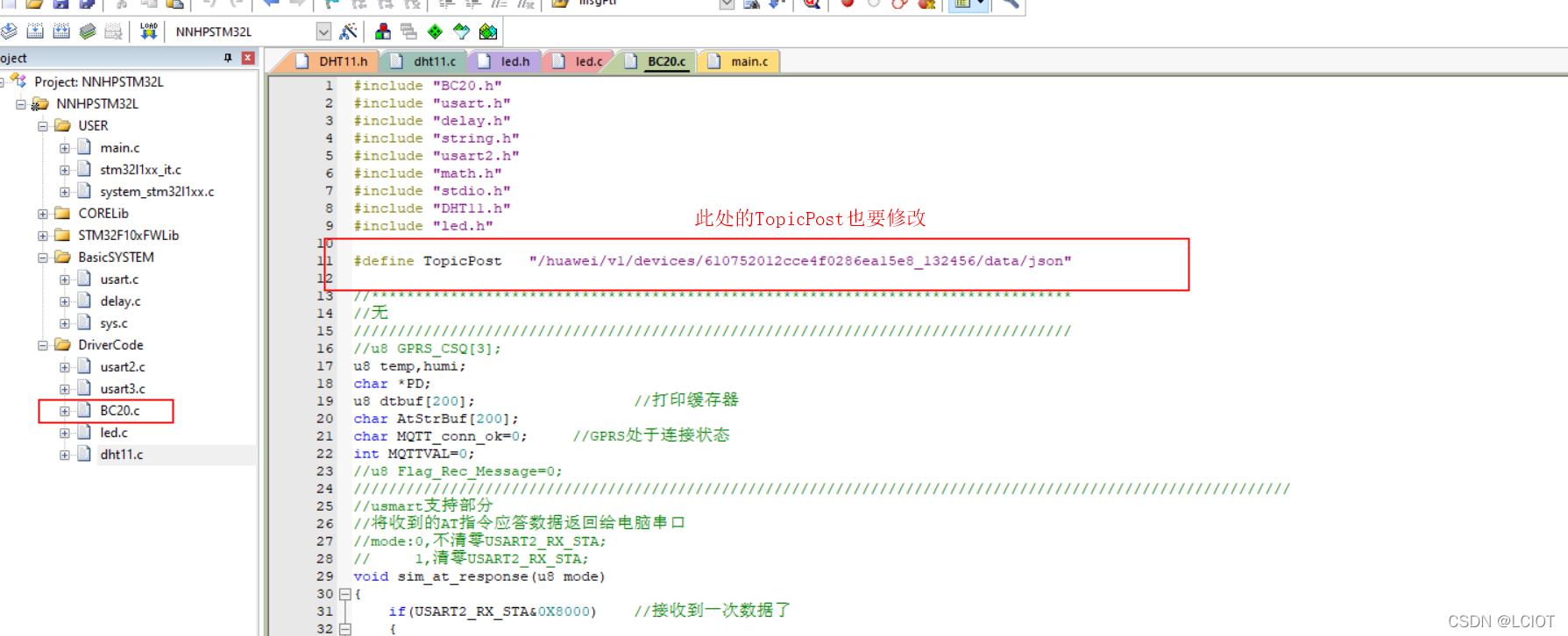The width and height of the screenshot is (1568, 636).
Task: Select stm32l1xx_it.c in project tree
Action: click(140, 170)
